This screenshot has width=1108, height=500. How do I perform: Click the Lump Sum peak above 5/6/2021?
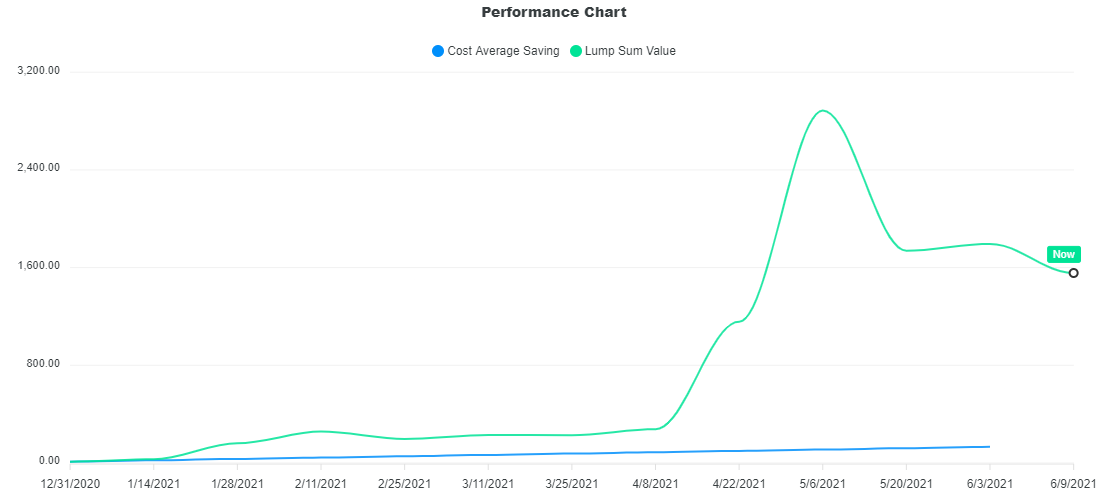823,111
